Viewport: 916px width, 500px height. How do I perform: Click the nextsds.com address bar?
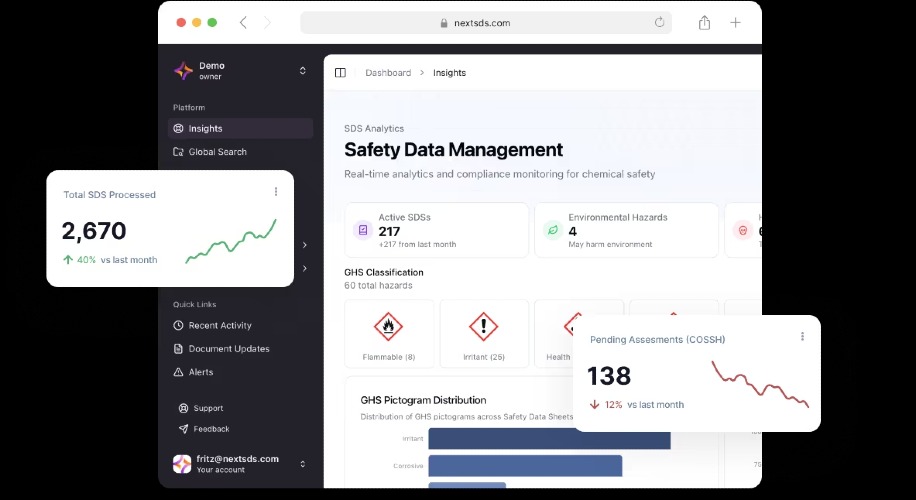coord(485,22)
